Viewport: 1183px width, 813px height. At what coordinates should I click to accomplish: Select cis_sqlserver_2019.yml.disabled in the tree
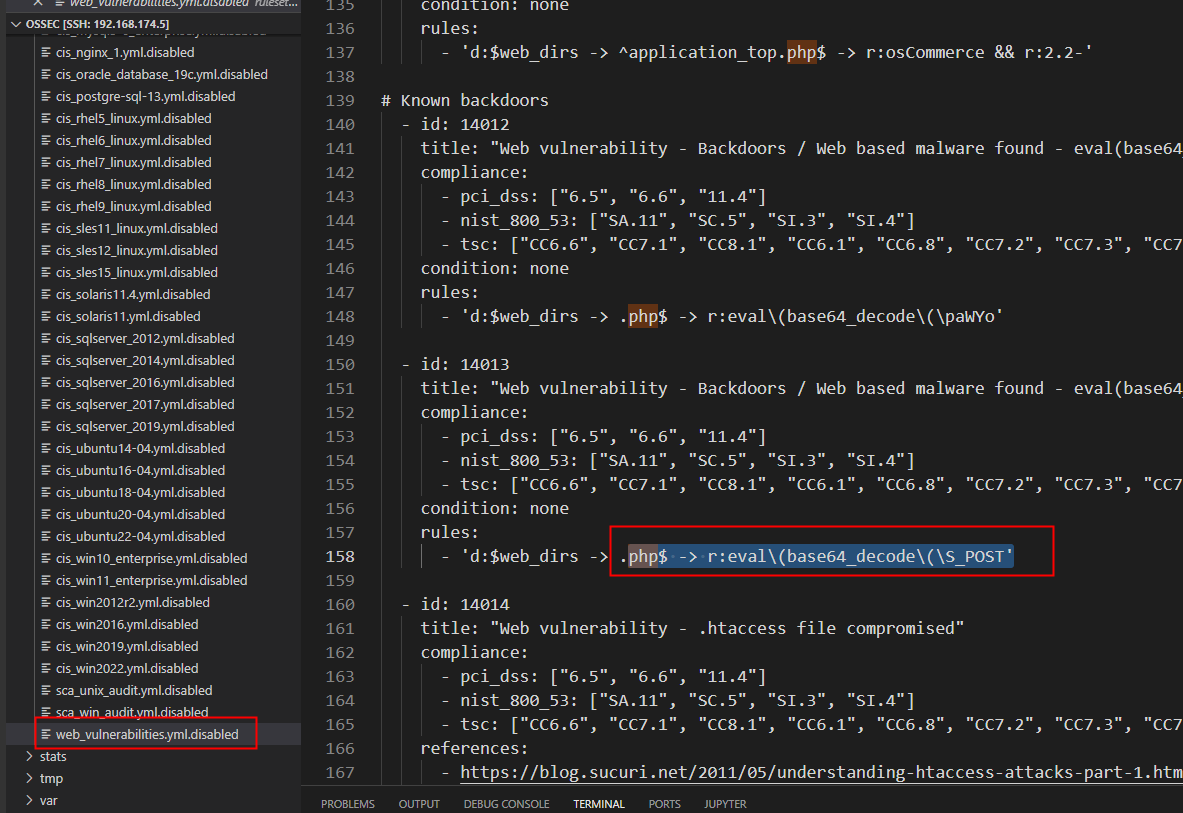pos(145,426)
